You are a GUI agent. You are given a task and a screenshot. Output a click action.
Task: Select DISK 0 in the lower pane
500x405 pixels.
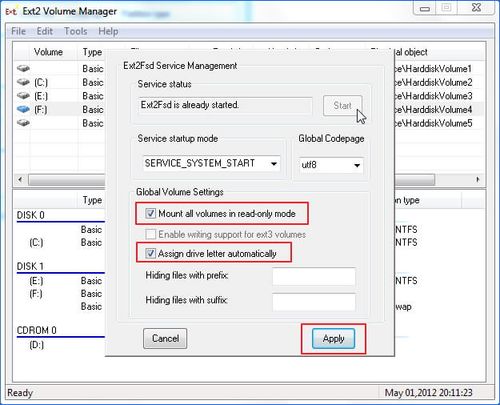[31, 215]
